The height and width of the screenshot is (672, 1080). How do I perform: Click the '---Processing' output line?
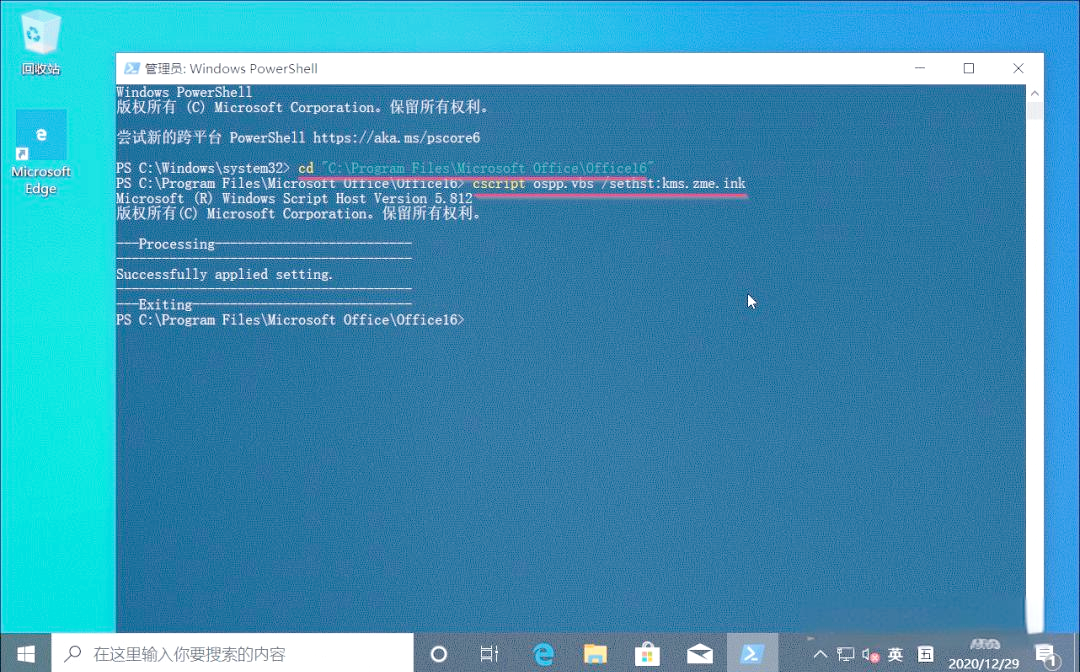click(264, 244)
